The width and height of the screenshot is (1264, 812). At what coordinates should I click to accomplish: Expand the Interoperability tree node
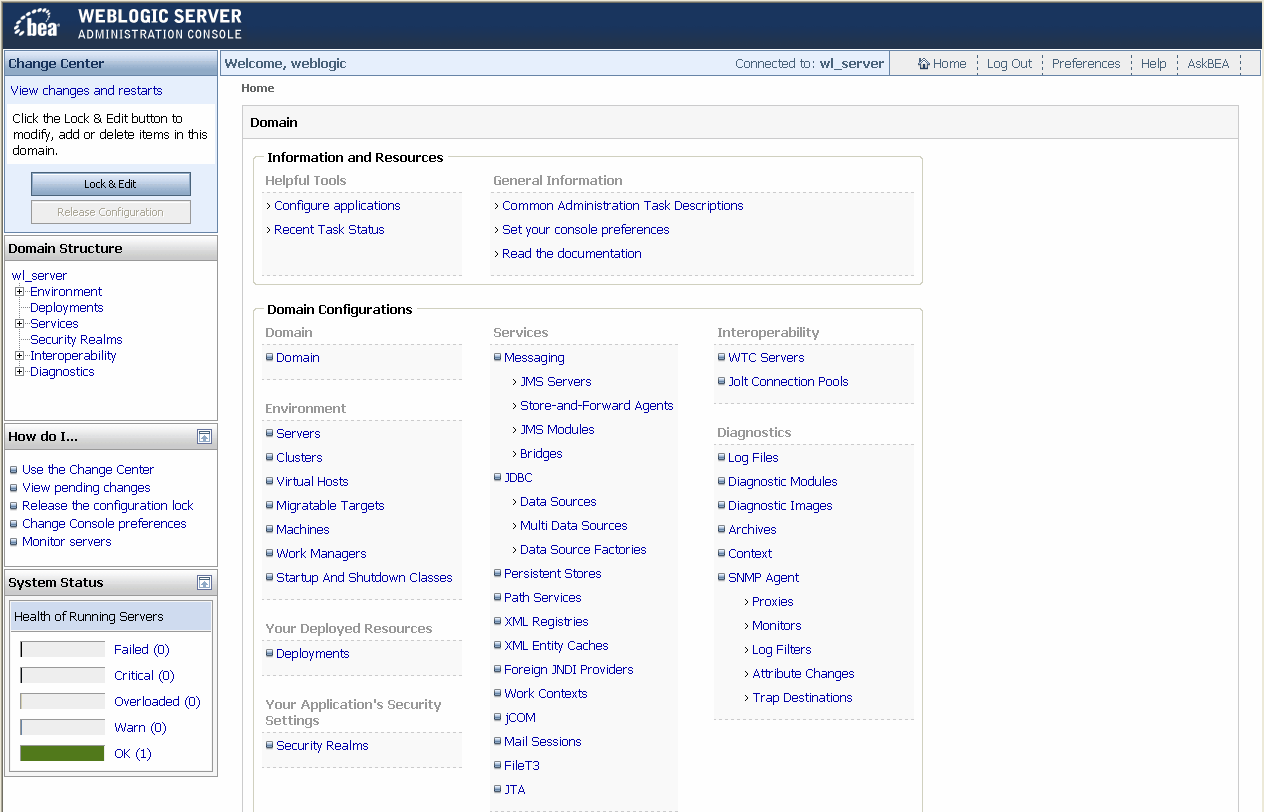(x=20, y=355)
